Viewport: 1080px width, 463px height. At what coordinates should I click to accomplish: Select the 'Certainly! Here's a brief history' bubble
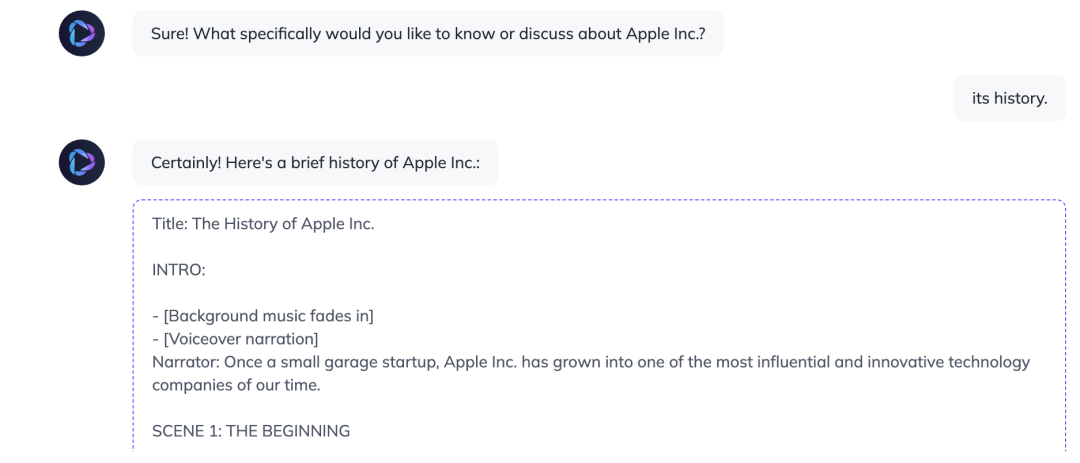click(x=315, y=163)
